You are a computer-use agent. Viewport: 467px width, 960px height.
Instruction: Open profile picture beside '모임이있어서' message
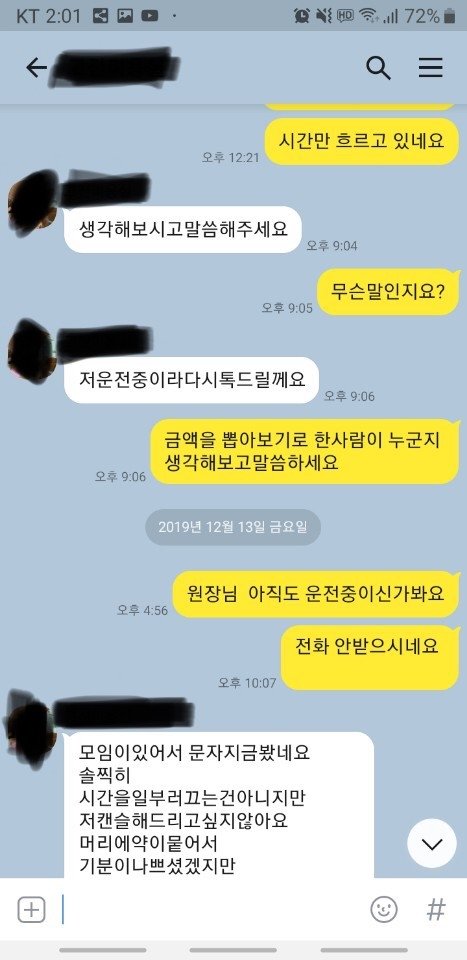[31, 728]
